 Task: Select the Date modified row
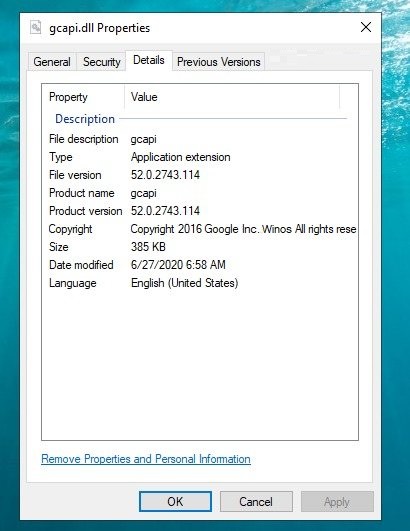pyautogui.click(x=200, y=264)
